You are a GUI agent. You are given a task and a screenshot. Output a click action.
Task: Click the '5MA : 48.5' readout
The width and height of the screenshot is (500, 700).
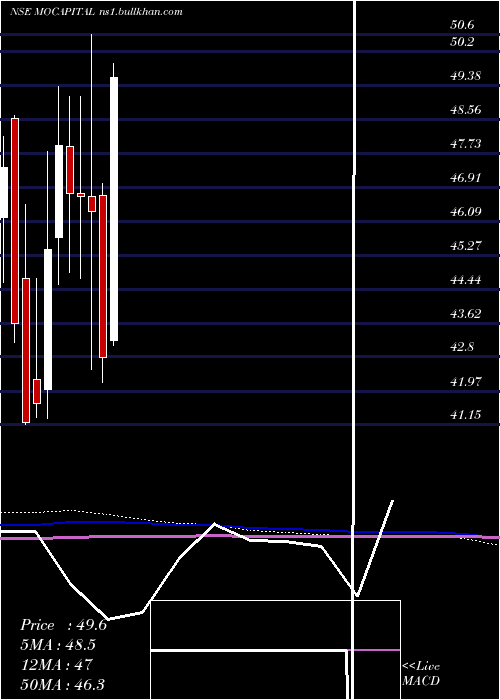[x=58, y=645]
